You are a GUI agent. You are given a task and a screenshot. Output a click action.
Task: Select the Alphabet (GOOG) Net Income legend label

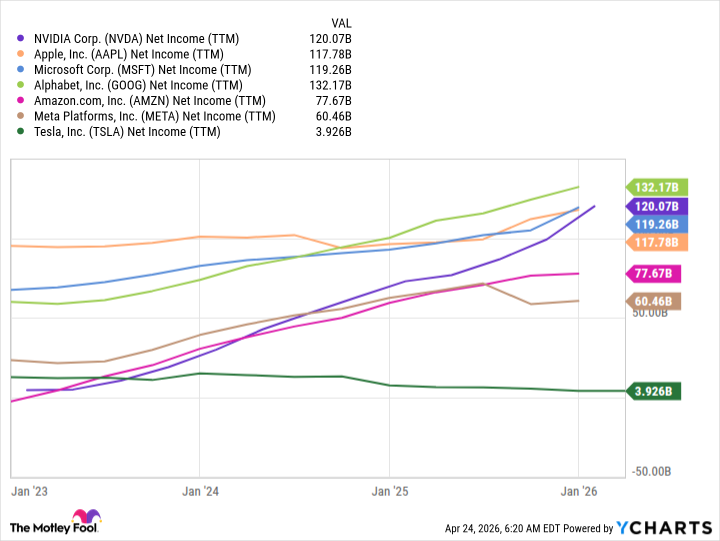[x=142, y=85]
